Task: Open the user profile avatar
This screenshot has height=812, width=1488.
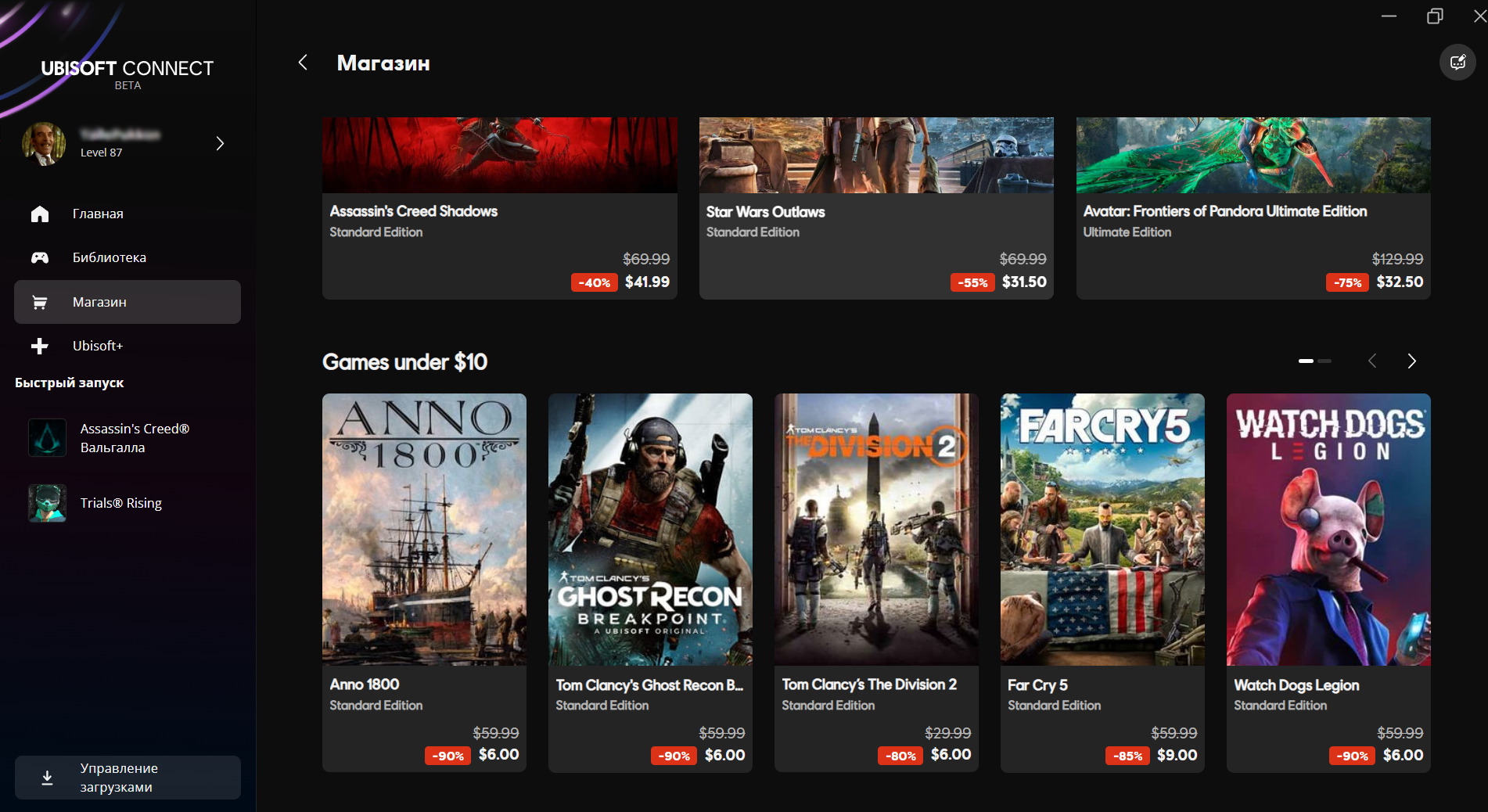Action: 44,143
